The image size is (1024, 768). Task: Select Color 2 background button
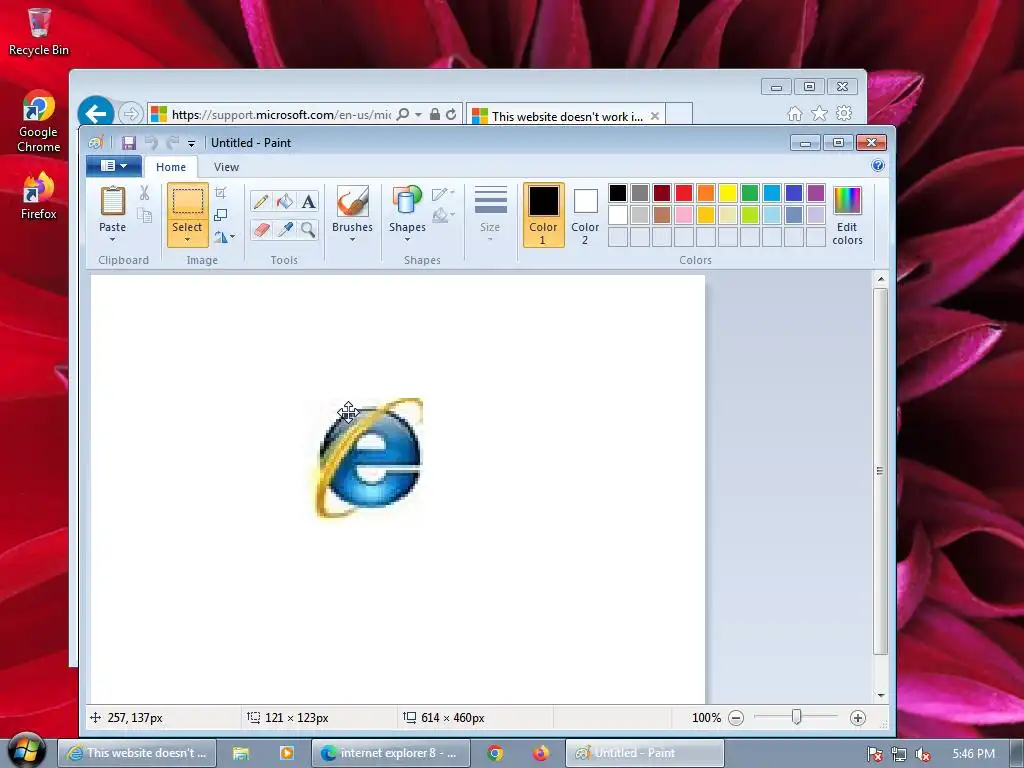coord(585,215)
